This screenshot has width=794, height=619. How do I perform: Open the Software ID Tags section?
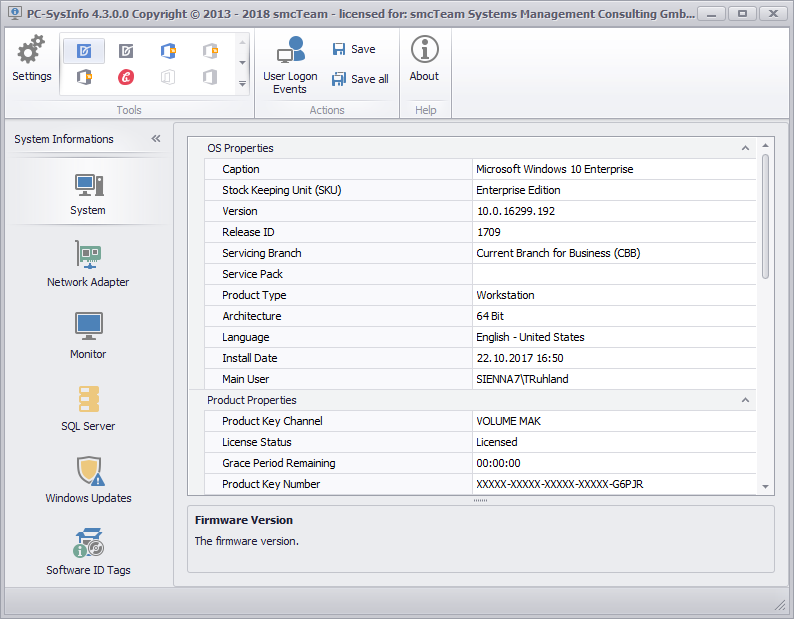pyautogui.click(x=88, y=552)
